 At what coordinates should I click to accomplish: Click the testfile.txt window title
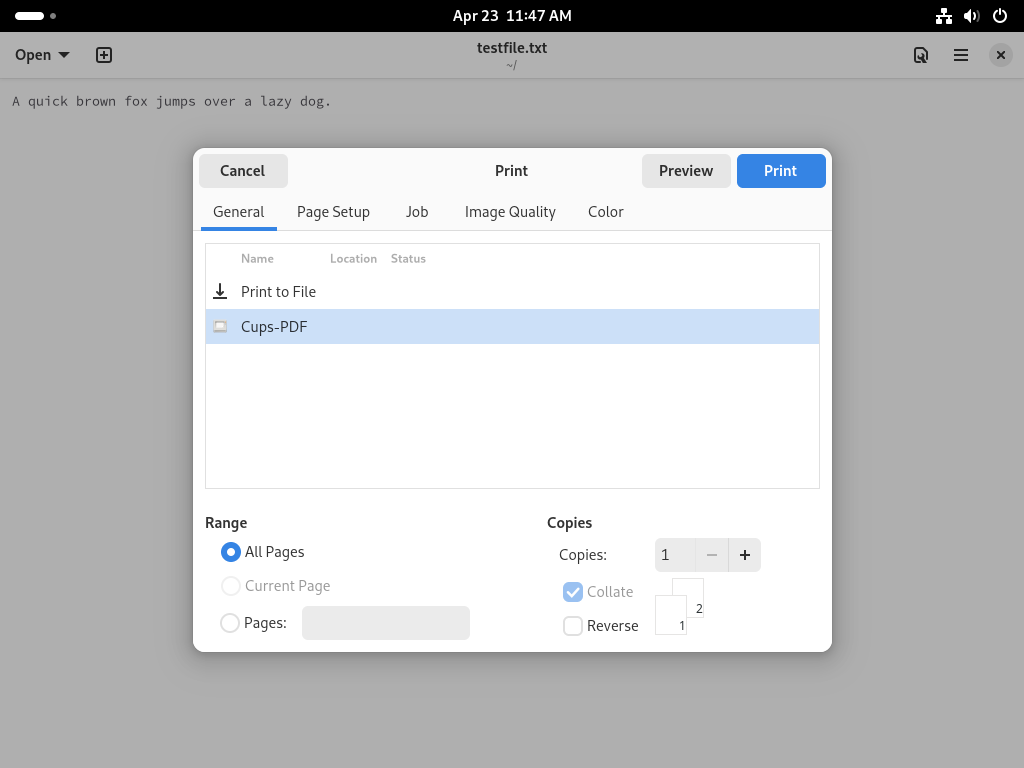[512, 48]
